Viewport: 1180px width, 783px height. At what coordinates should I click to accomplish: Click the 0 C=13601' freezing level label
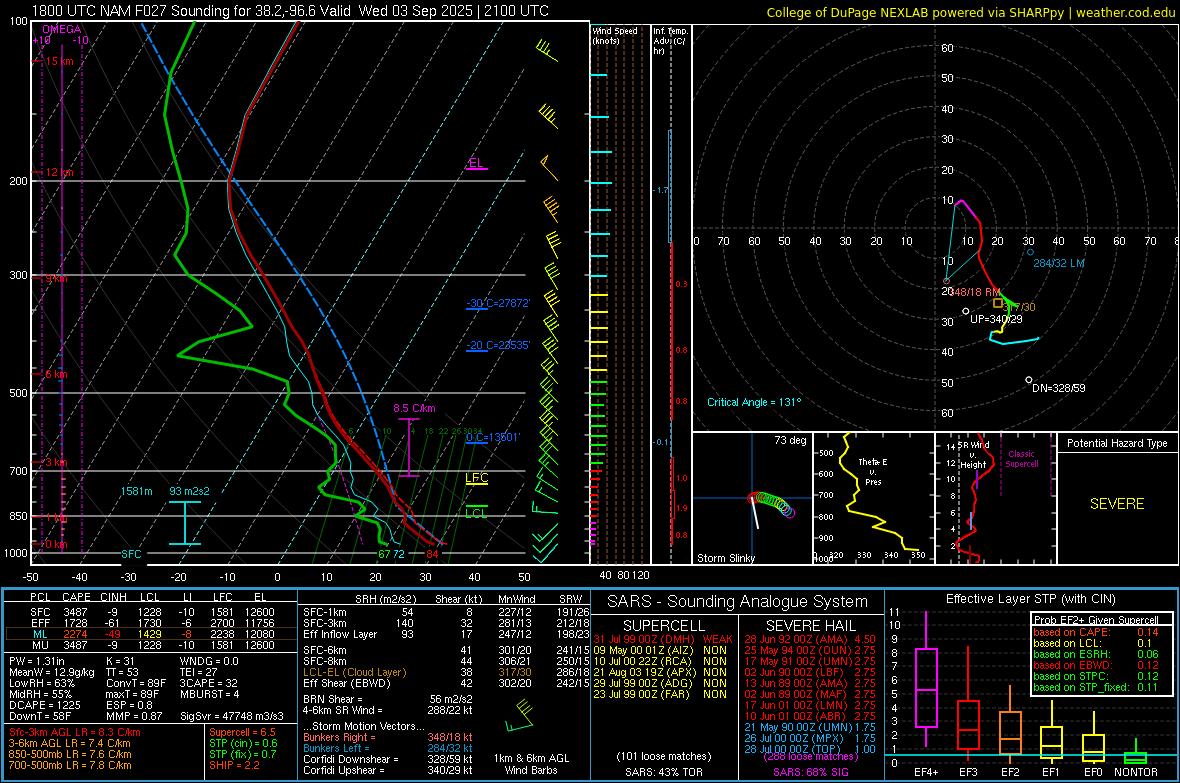[493, 437]
